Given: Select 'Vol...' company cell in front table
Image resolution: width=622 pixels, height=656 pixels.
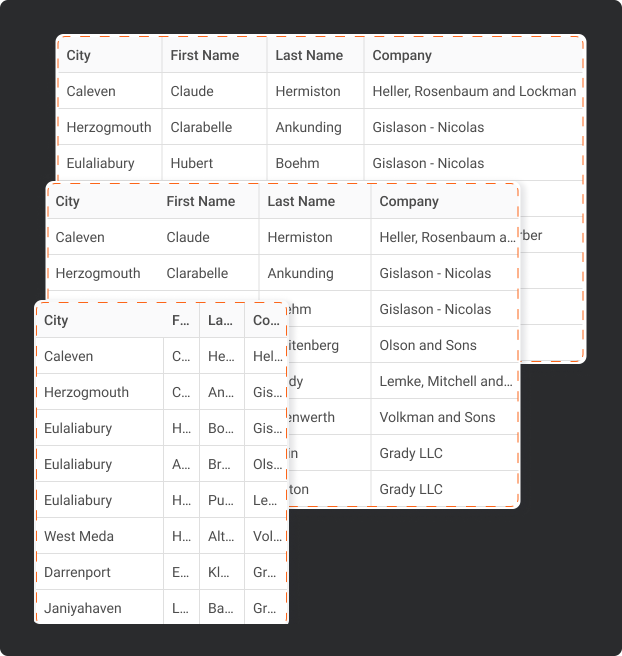Looking at the screenshot, I should (x=268, y=536).
